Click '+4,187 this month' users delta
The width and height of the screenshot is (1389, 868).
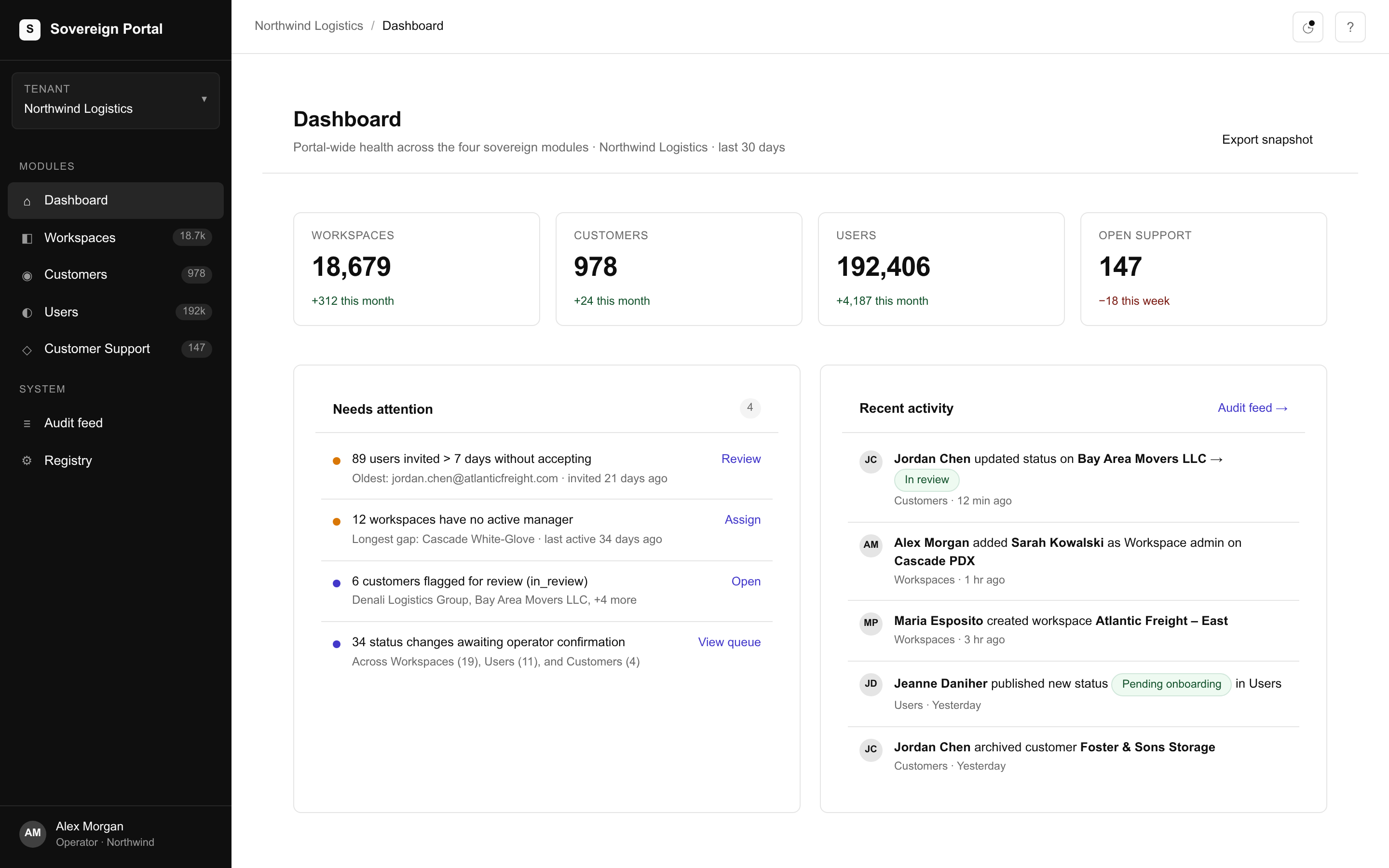(882, 301)
